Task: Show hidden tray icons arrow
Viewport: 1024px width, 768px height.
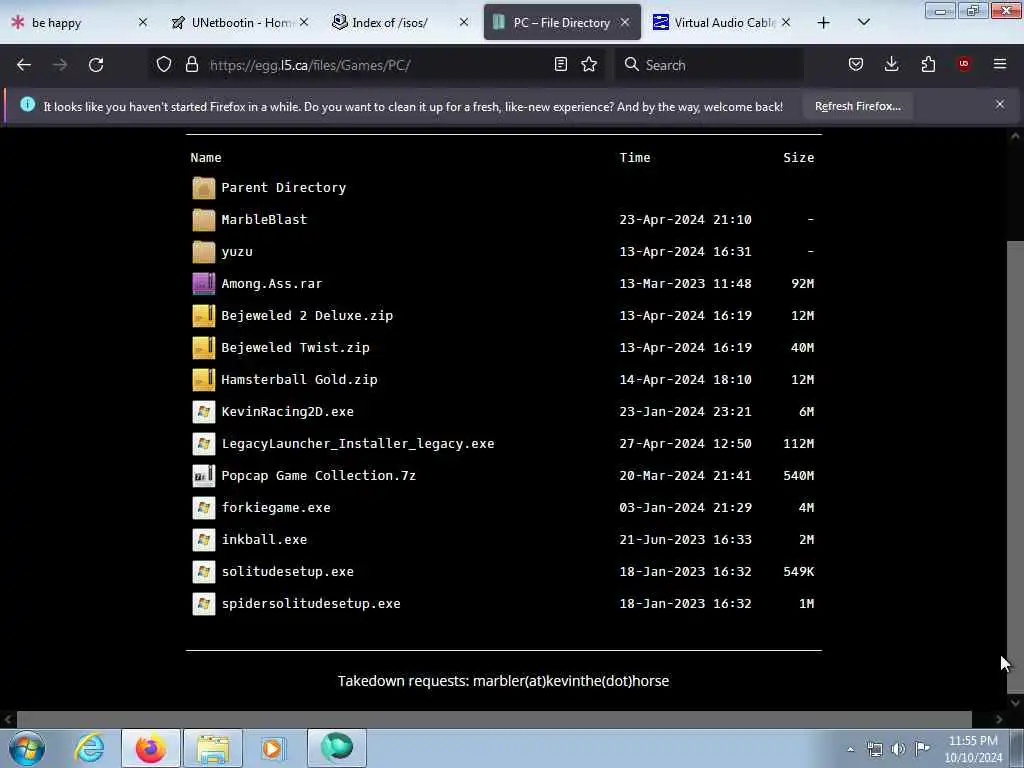Action: point(850,749)
